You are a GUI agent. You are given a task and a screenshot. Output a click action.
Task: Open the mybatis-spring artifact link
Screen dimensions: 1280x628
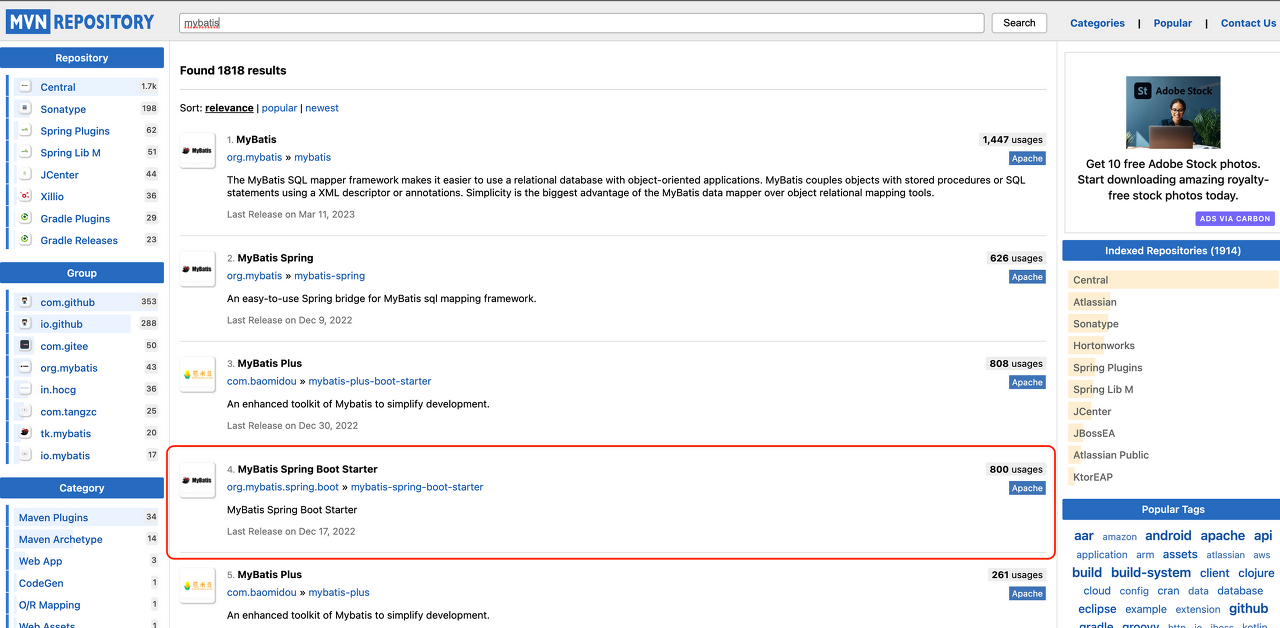pyautogui.click(x=329, y=275)
